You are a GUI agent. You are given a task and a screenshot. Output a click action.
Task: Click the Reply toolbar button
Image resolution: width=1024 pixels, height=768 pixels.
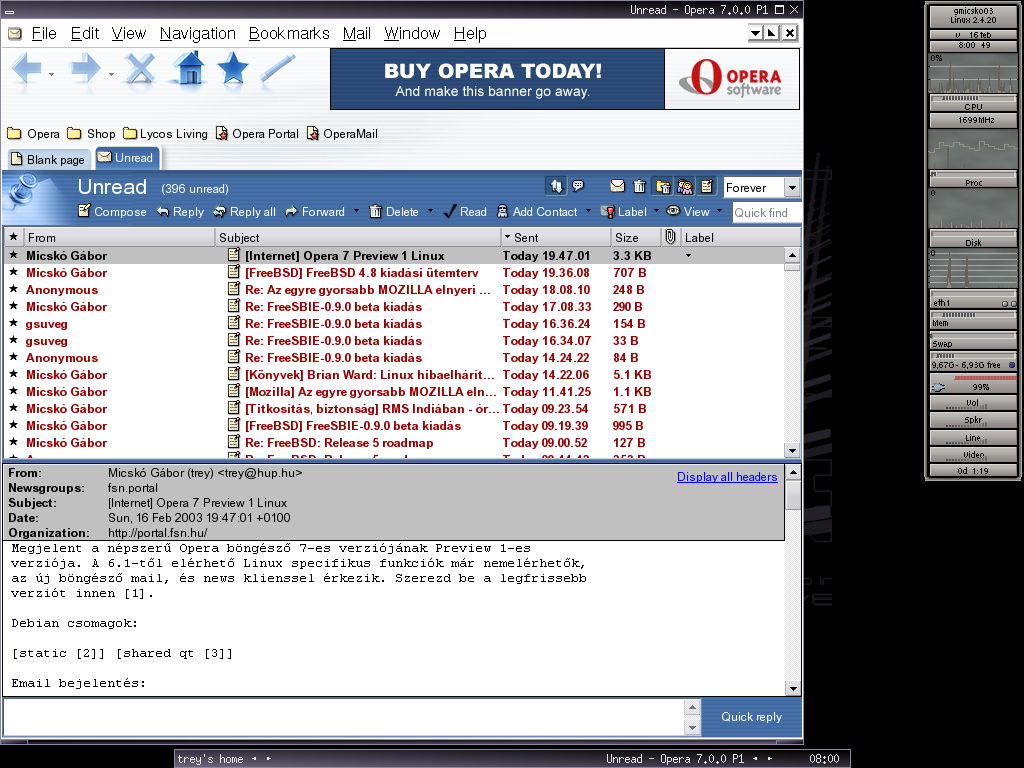pyautogui.click(x=180, y=212)
